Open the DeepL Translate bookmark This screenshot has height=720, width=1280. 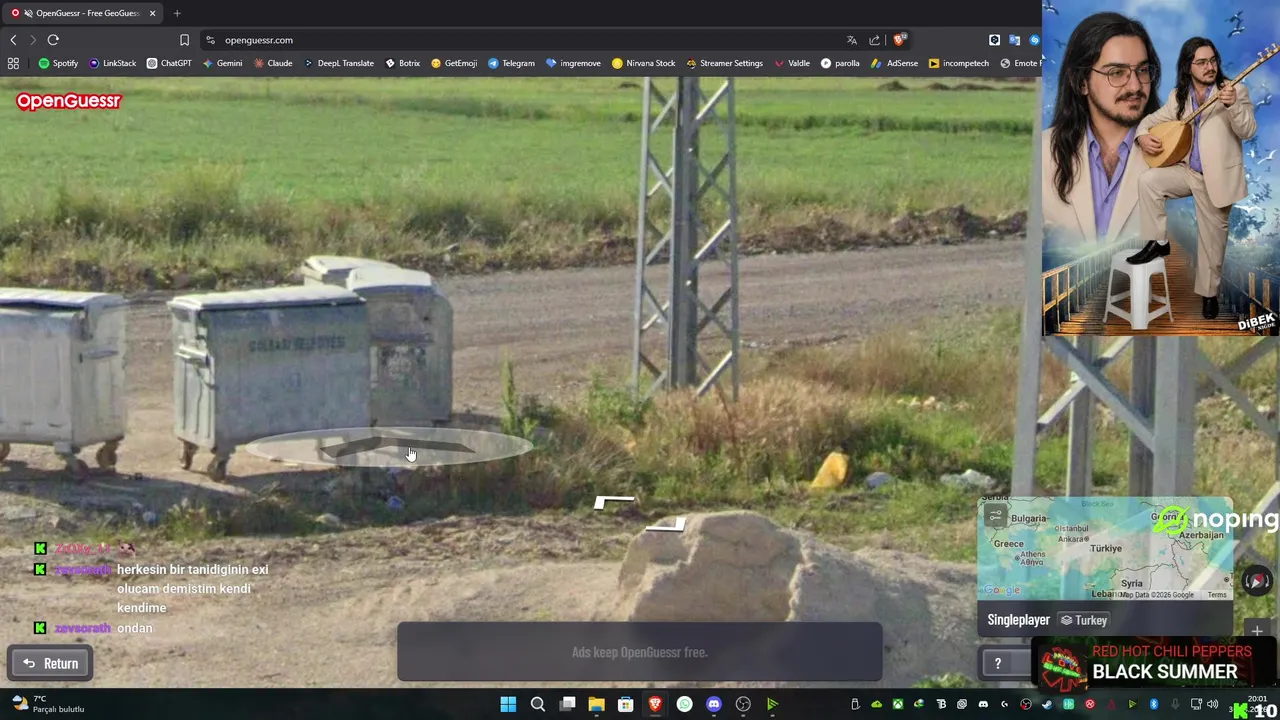coord(338,63)
